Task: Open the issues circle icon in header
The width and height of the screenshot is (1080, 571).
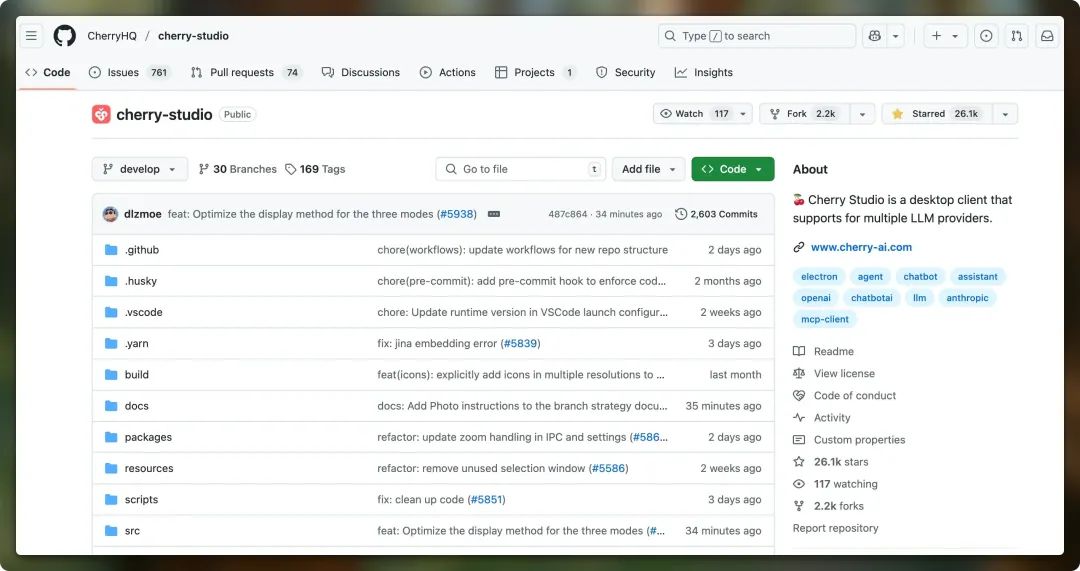Action: 986,36
